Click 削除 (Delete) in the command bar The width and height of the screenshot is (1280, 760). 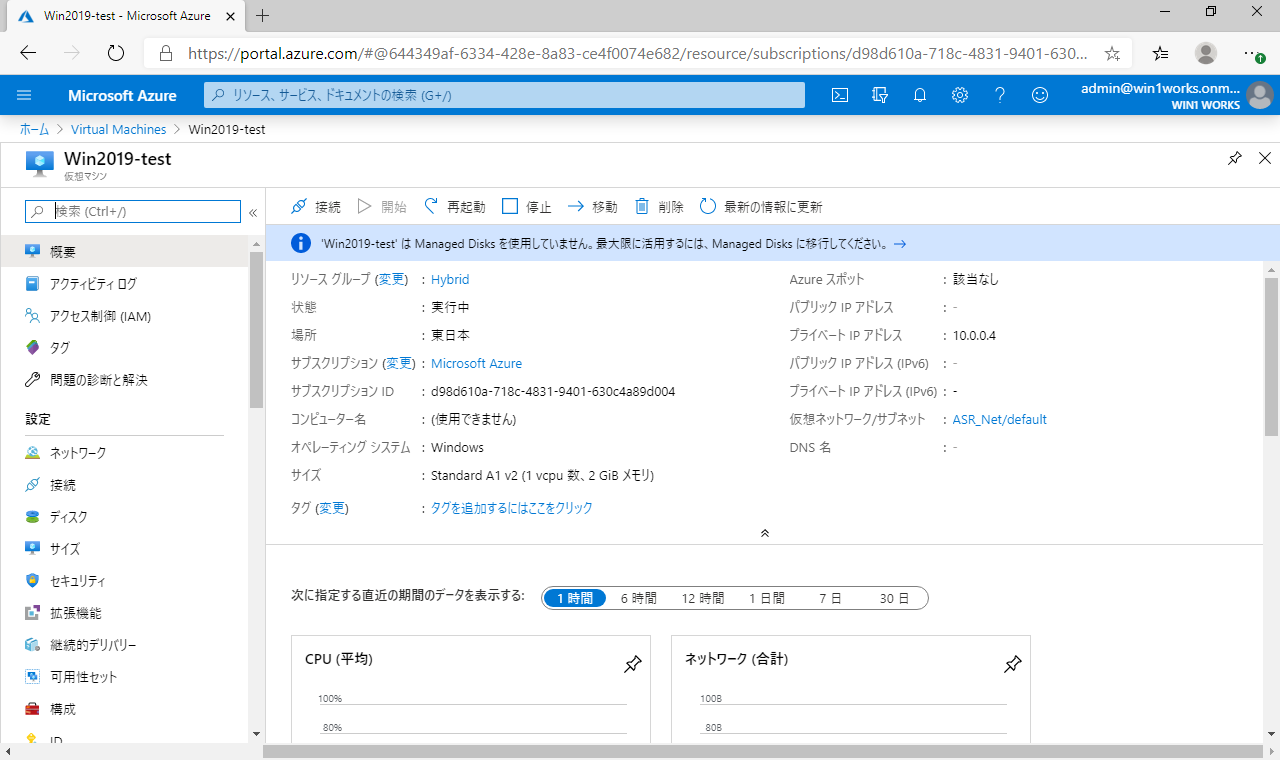pos(660,207)
